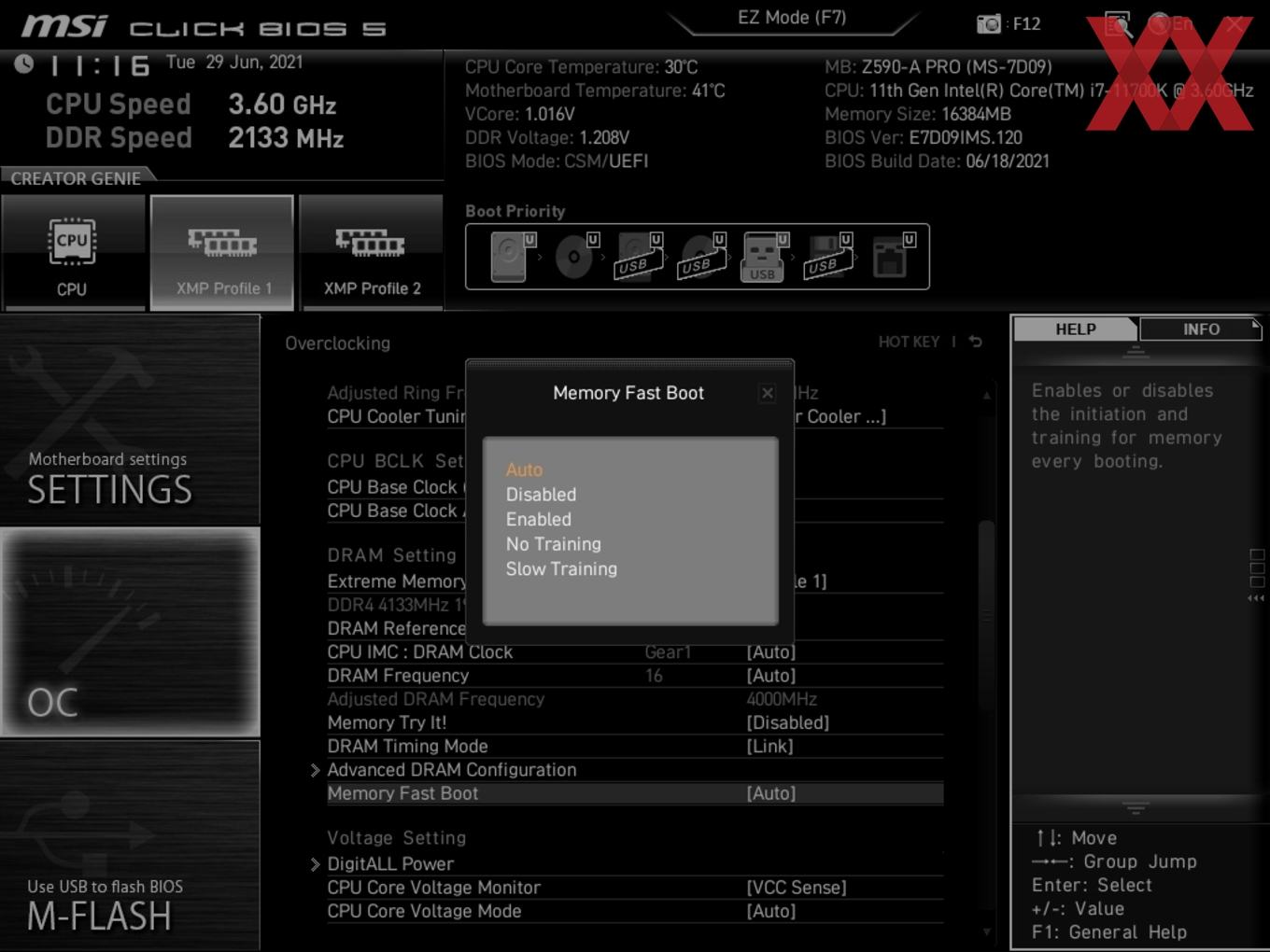Select the USB key boot device

pyautogui.click(x=765, y=257)
